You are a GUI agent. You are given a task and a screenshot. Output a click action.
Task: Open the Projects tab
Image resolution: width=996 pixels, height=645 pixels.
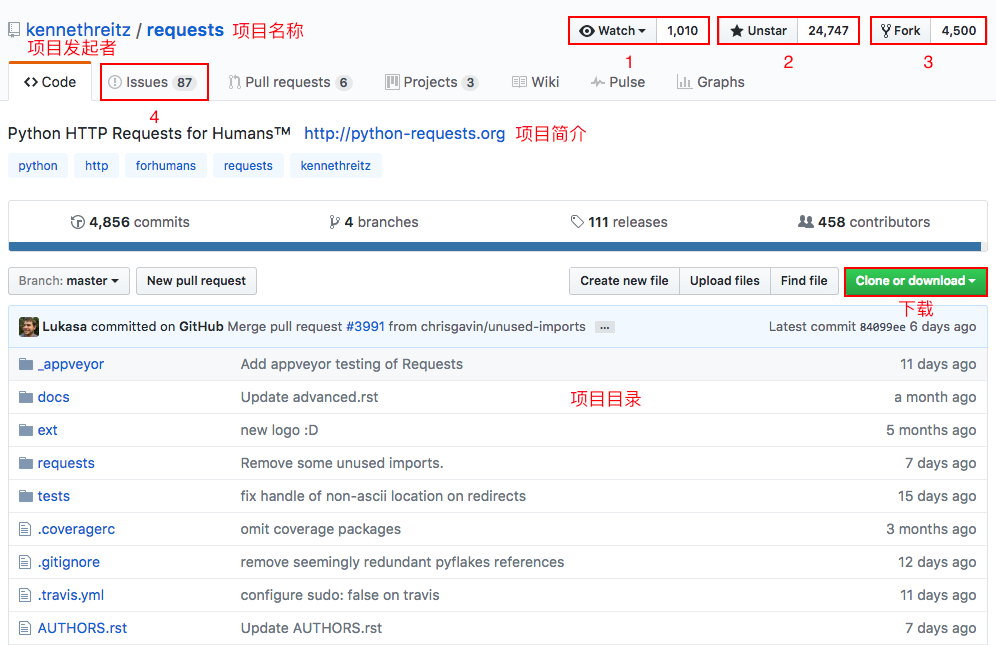click(x=431, y=82)
